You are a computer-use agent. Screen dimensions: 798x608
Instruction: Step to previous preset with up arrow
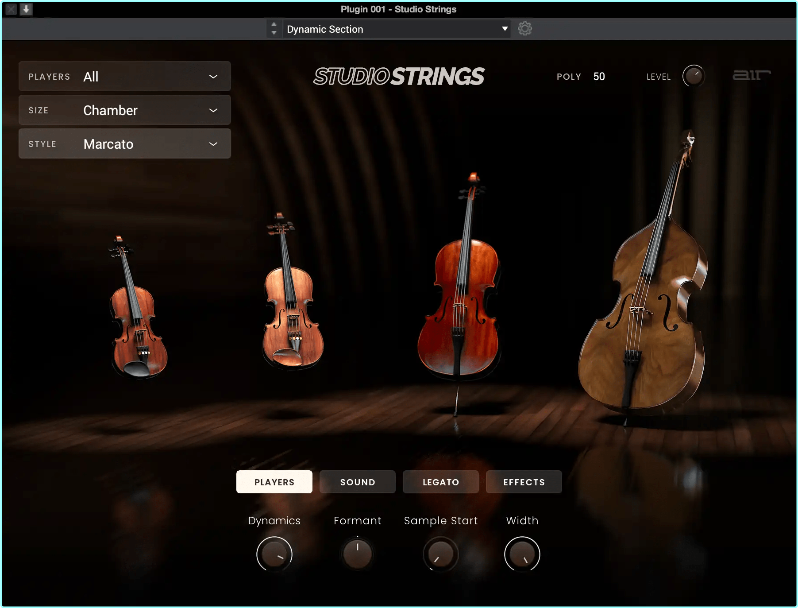click(274, 24)
